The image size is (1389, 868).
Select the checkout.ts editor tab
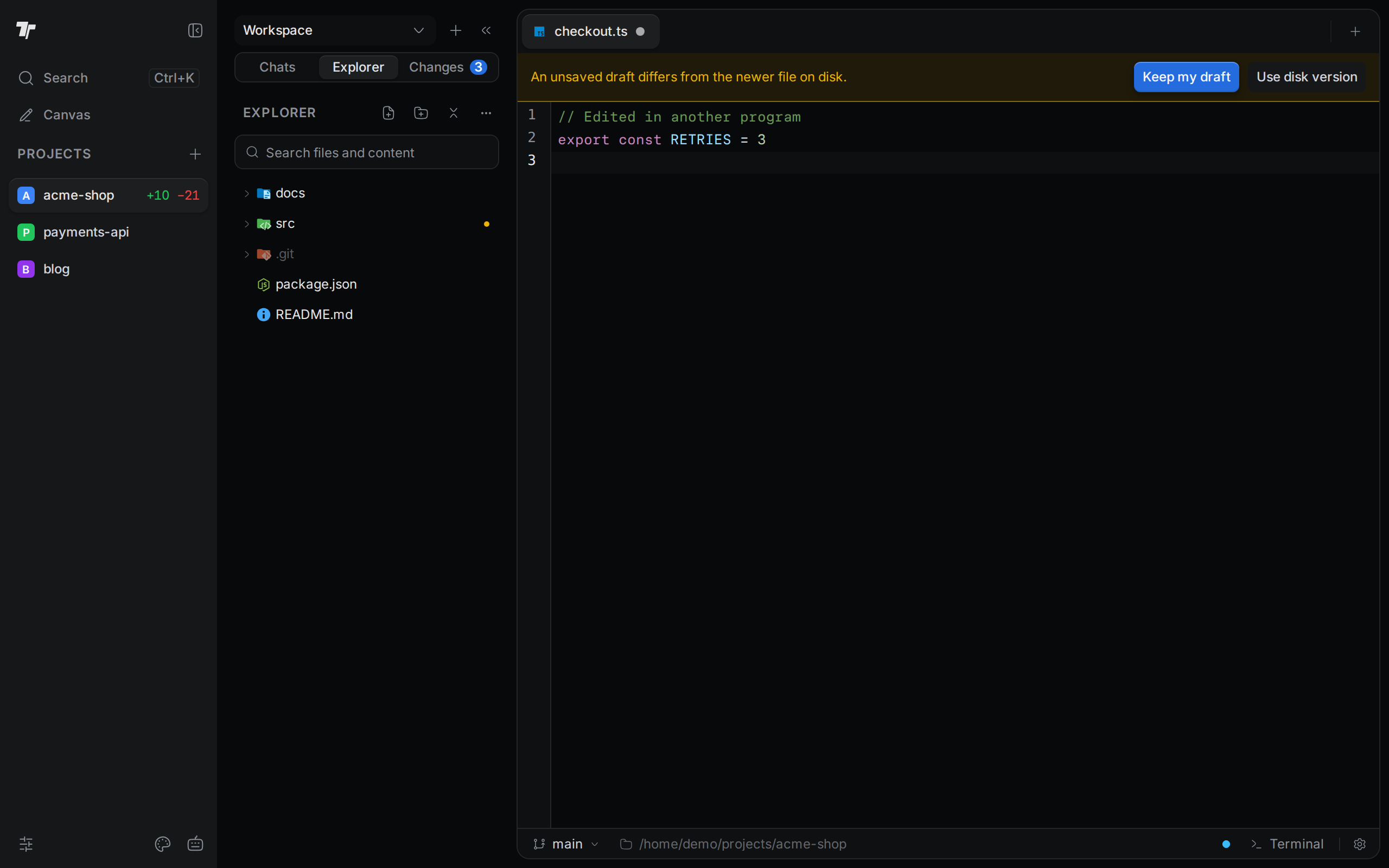pos(591,31)
